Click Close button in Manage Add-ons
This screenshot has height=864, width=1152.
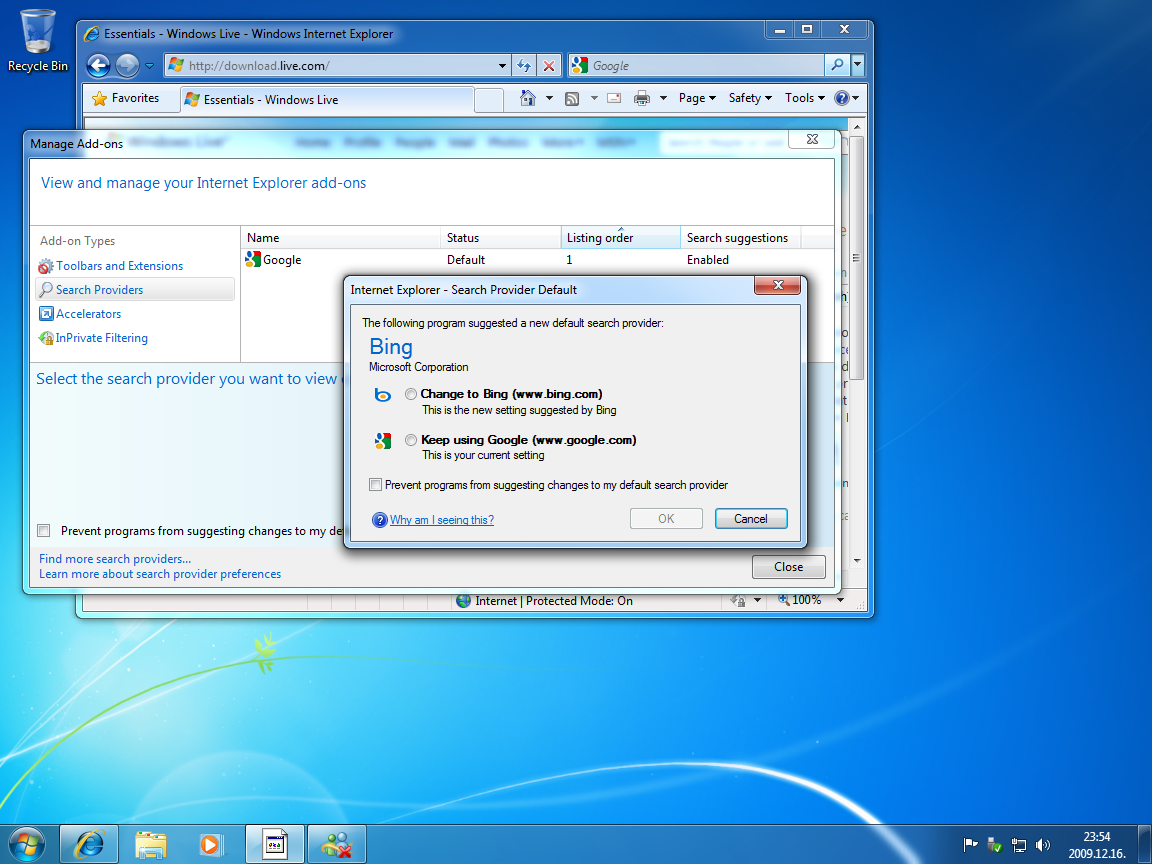(x=788, y=567)
